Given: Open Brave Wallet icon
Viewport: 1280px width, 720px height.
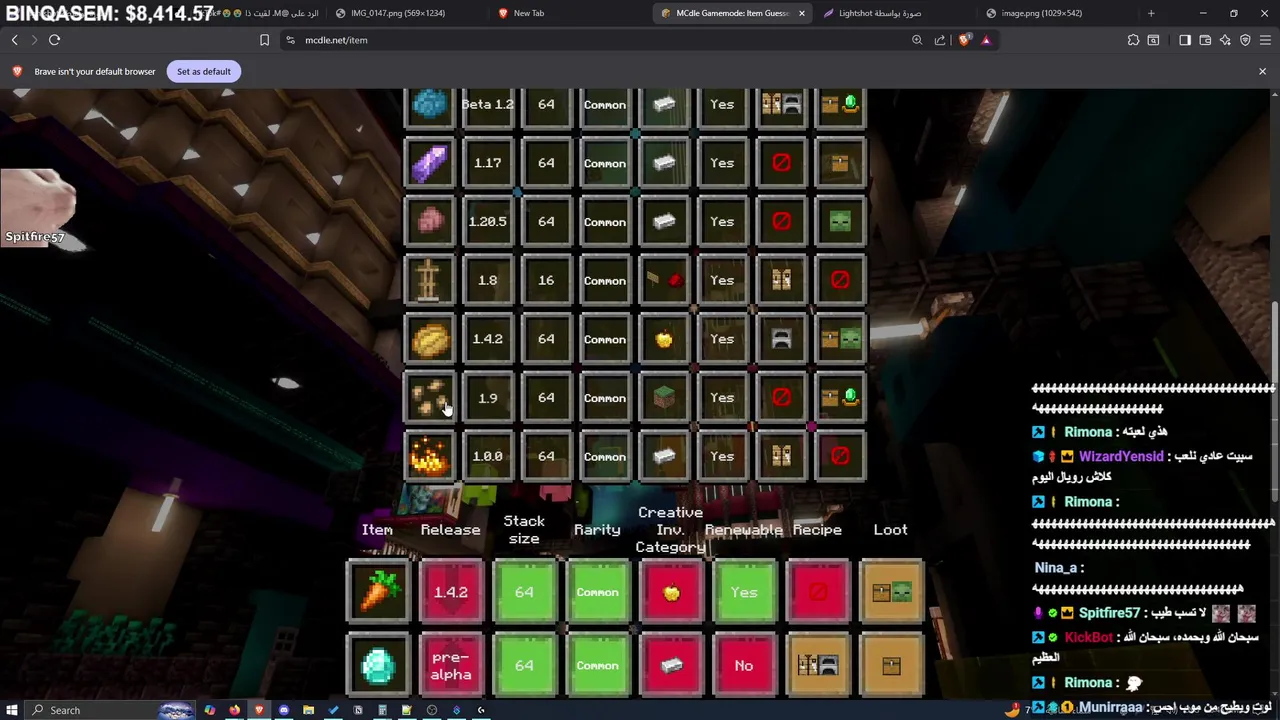Looking at the screenshot, I should [1205, 40].
